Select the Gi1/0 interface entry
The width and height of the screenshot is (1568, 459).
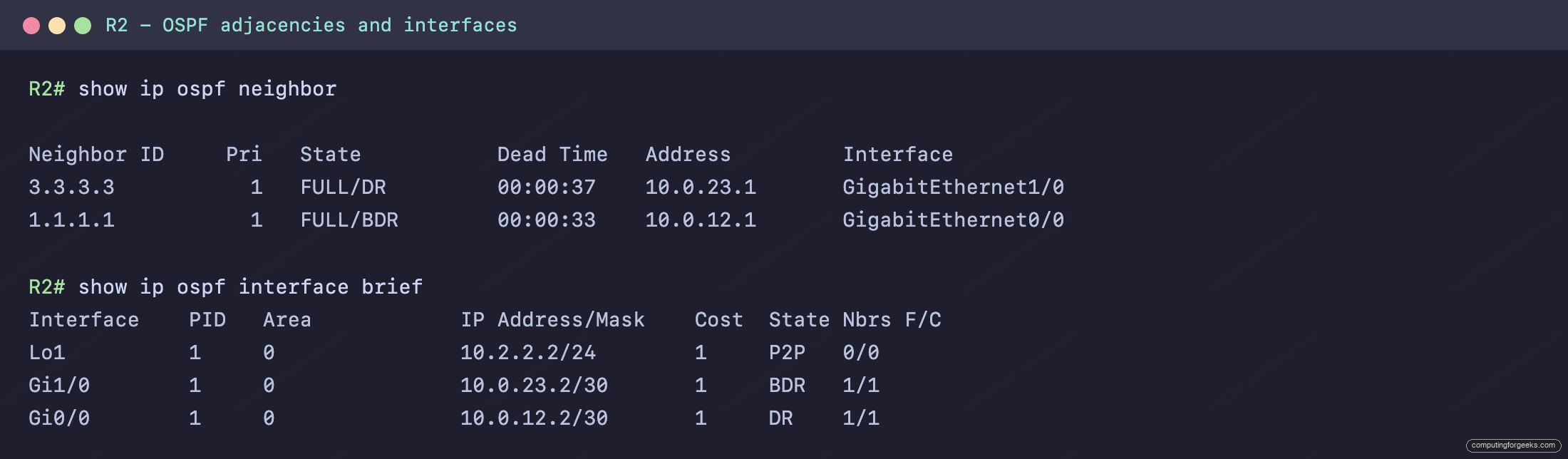(x=59, y=386)
